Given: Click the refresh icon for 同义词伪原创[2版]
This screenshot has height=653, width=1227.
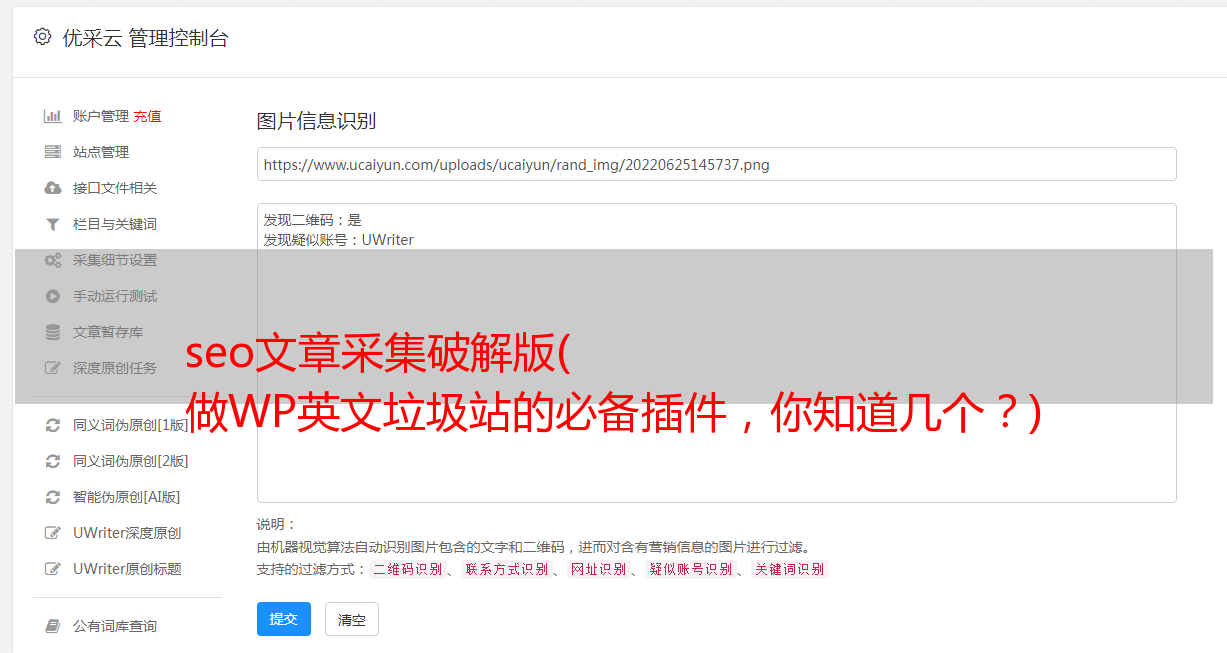Looking at the screenshot, I should (x=53, y=461).
